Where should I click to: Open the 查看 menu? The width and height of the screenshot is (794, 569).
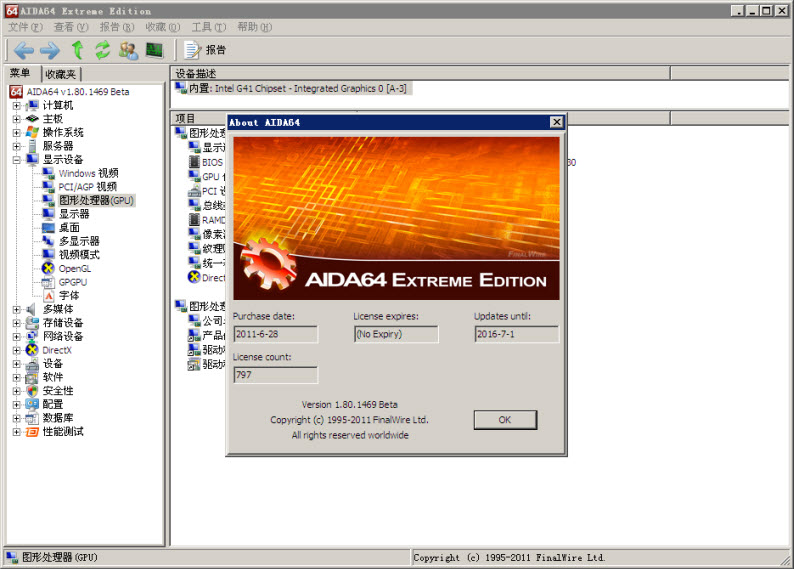tap(71, 27)
